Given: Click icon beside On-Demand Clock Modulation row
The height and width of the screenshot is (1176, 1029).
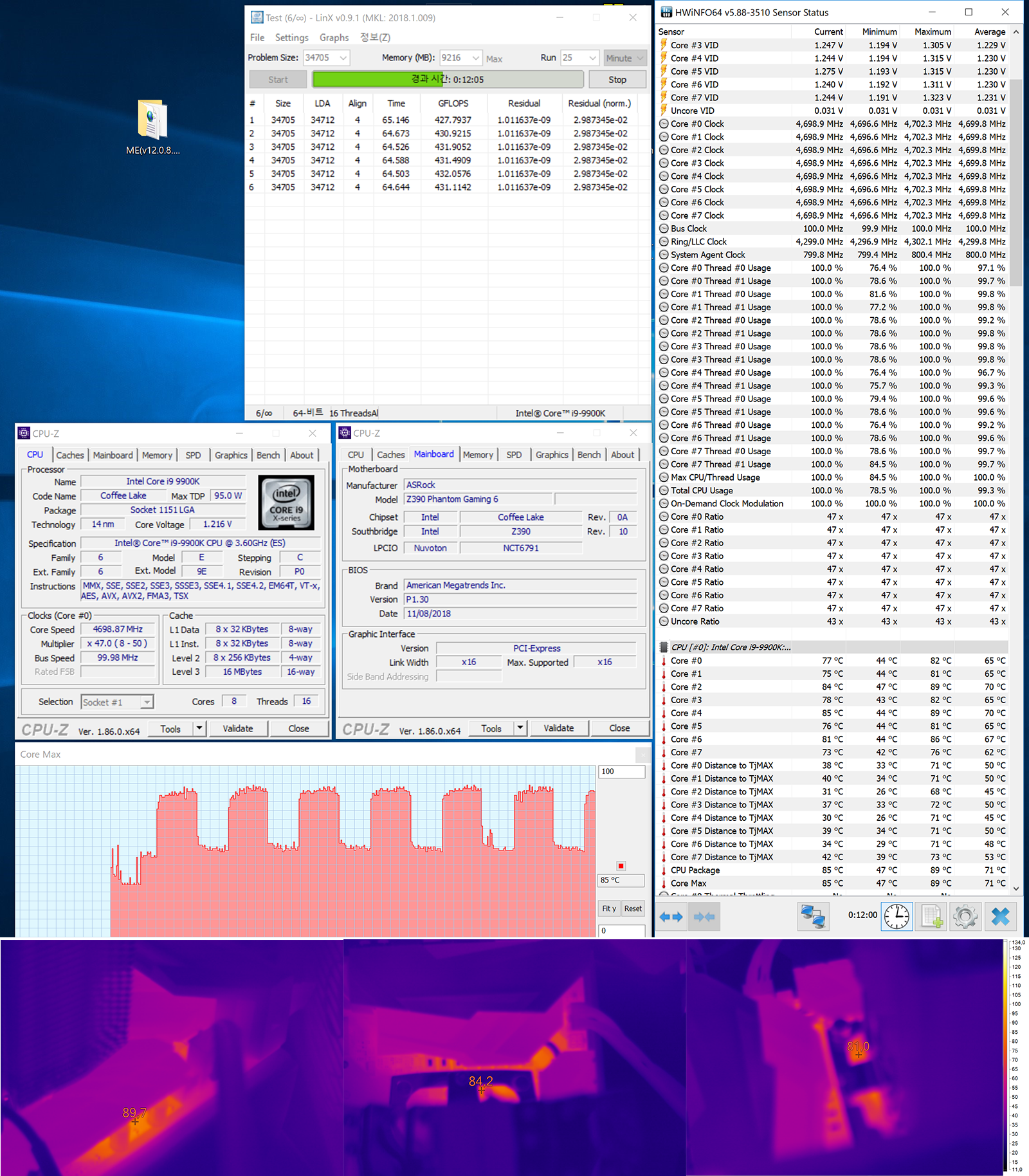Looking at the screenshot, I should [664, 503].
